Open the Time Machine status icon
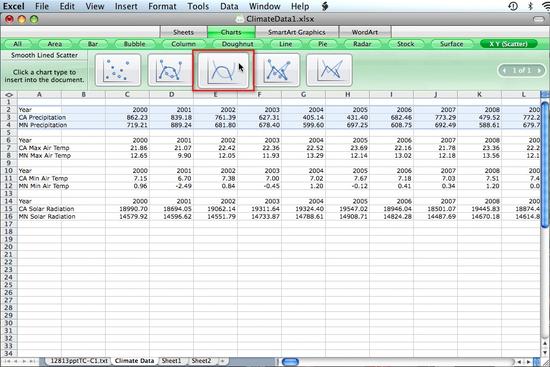 [513, 6]
